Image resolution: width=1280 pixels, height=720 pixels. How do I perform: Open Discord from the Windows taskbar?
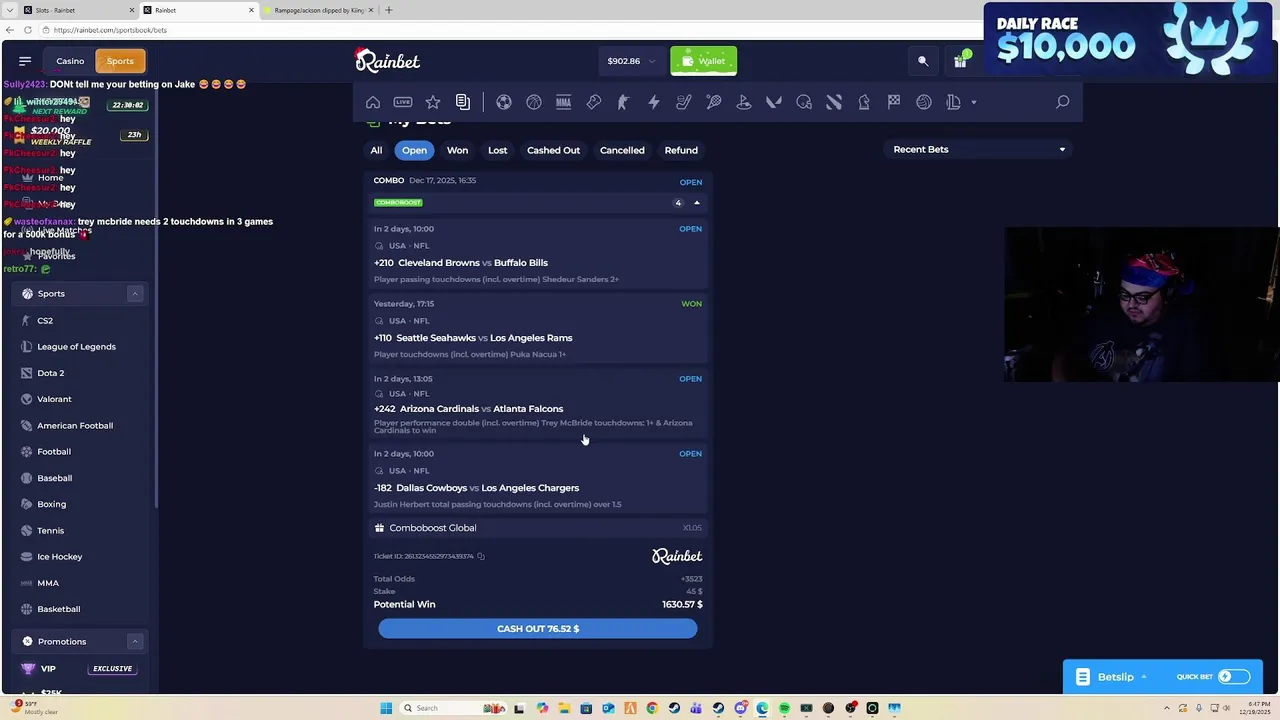click(740, 708)
